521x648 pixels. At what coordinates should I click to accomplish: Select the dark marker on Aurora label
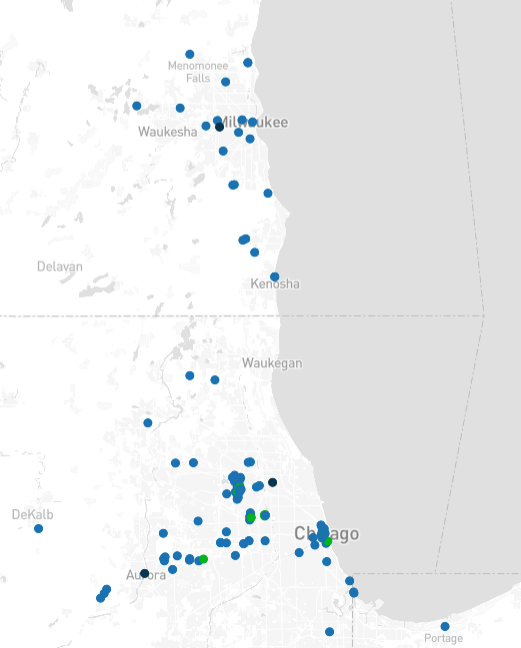[x=144, y=573]
